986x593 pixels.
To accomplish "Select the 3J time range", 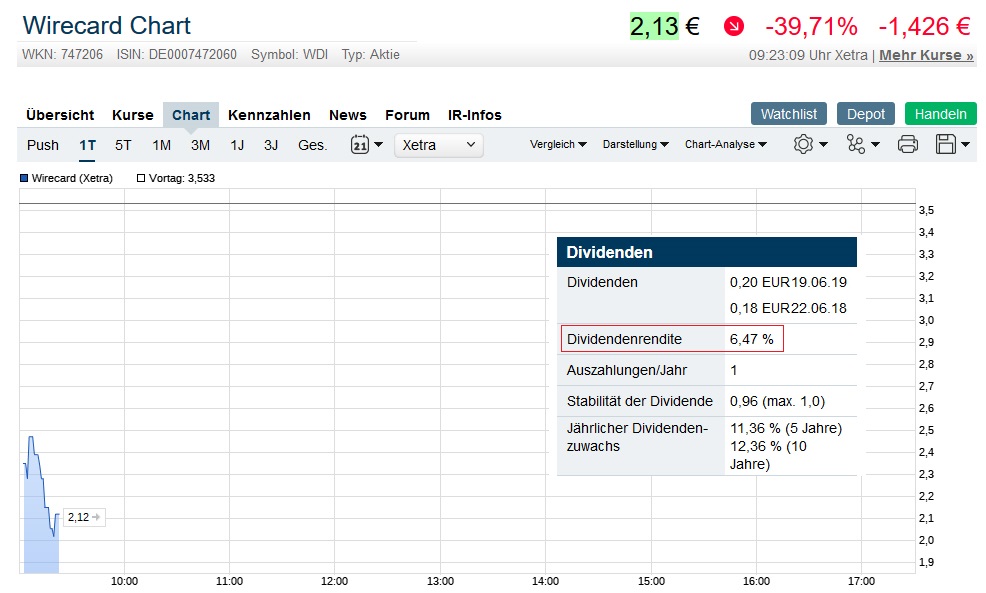I will click(271, 145).
